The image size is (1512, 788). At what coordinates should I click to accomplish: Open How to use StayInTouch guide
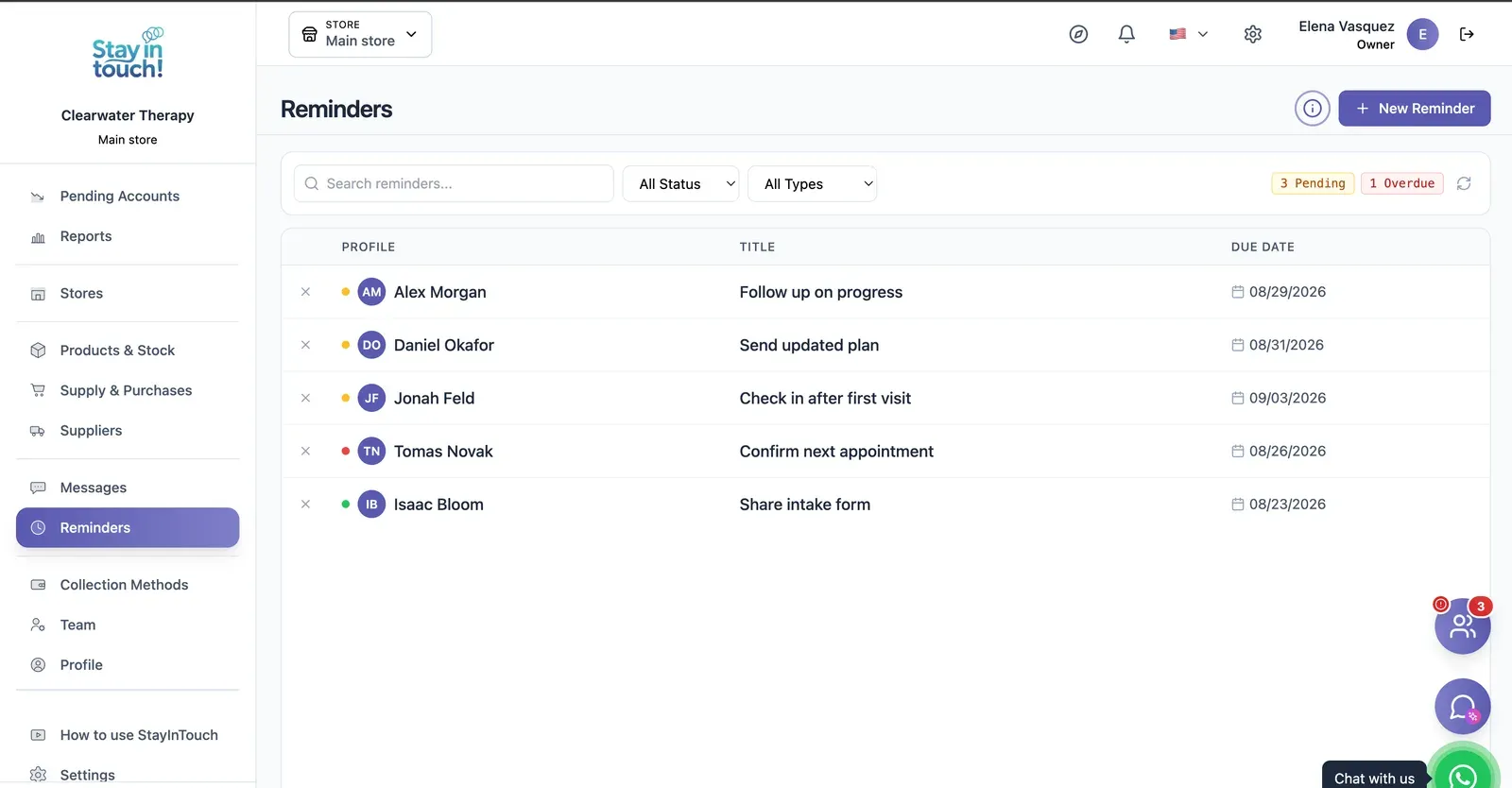pyautogui.click(x=128, y=735)
